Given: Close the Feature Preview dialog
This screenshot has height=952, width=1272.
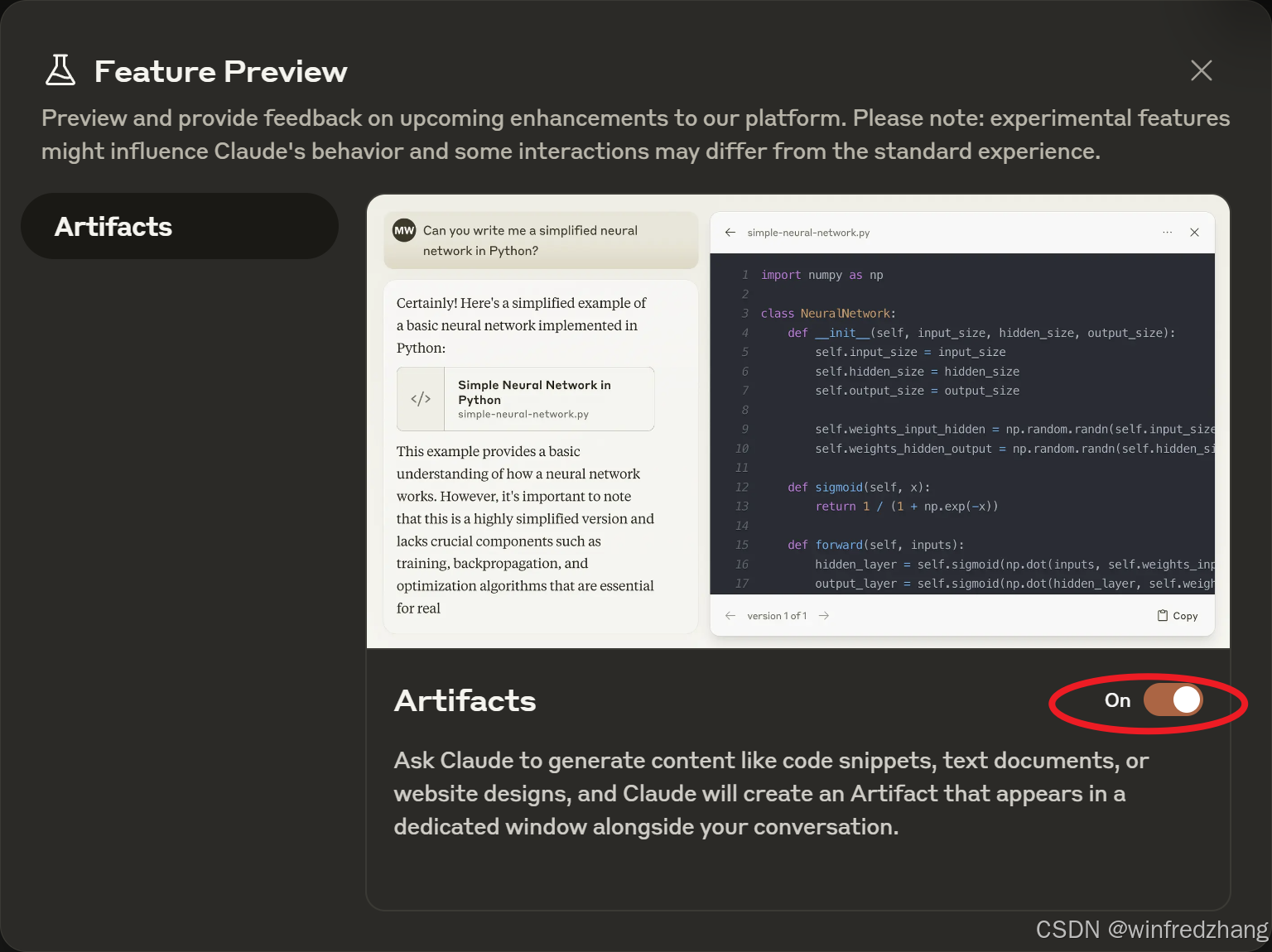Looking at the screenshot, I should [1201, 70].
